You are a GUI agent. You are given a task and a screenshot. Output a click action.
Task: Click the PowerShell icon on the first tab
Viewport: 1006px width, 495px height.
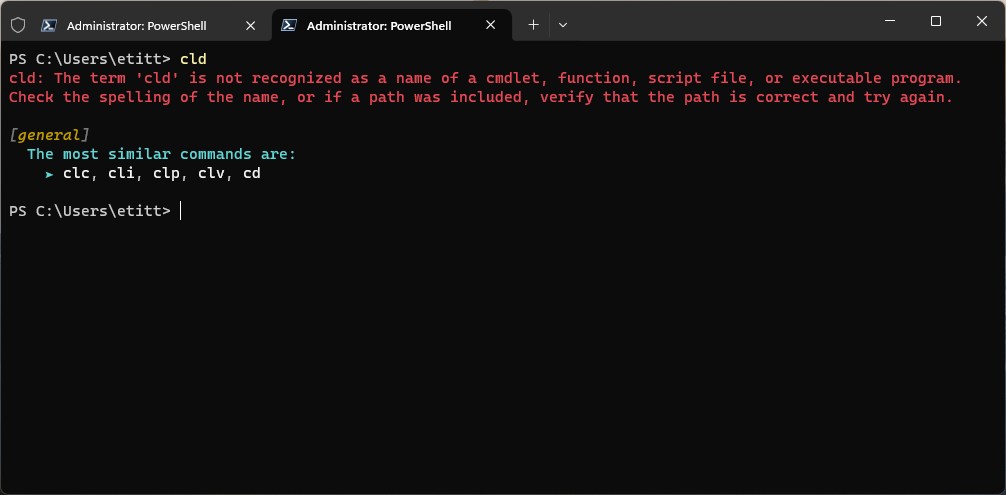[x=48, y=25]
